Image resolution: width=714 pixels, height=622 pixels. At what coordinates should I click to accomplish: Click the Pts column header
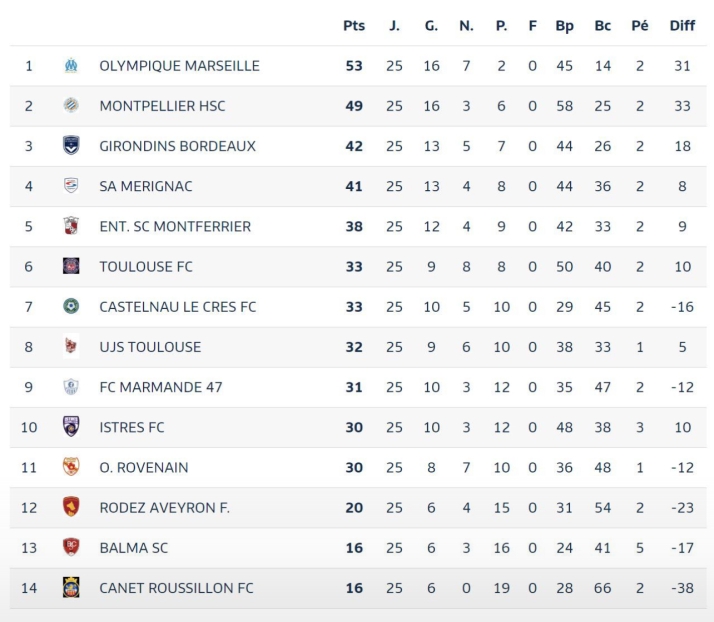(x=354, y=26)
